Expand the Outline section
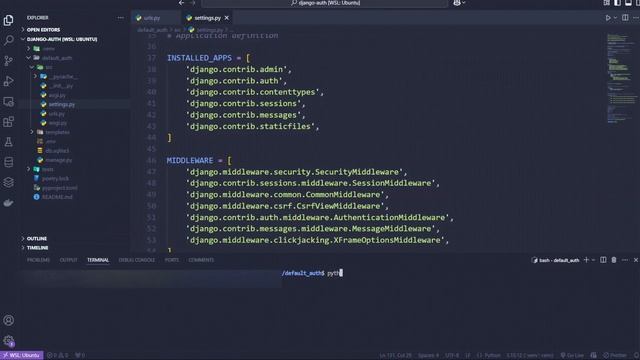This screenshot has height=360, width=640. tap(37, 238)
